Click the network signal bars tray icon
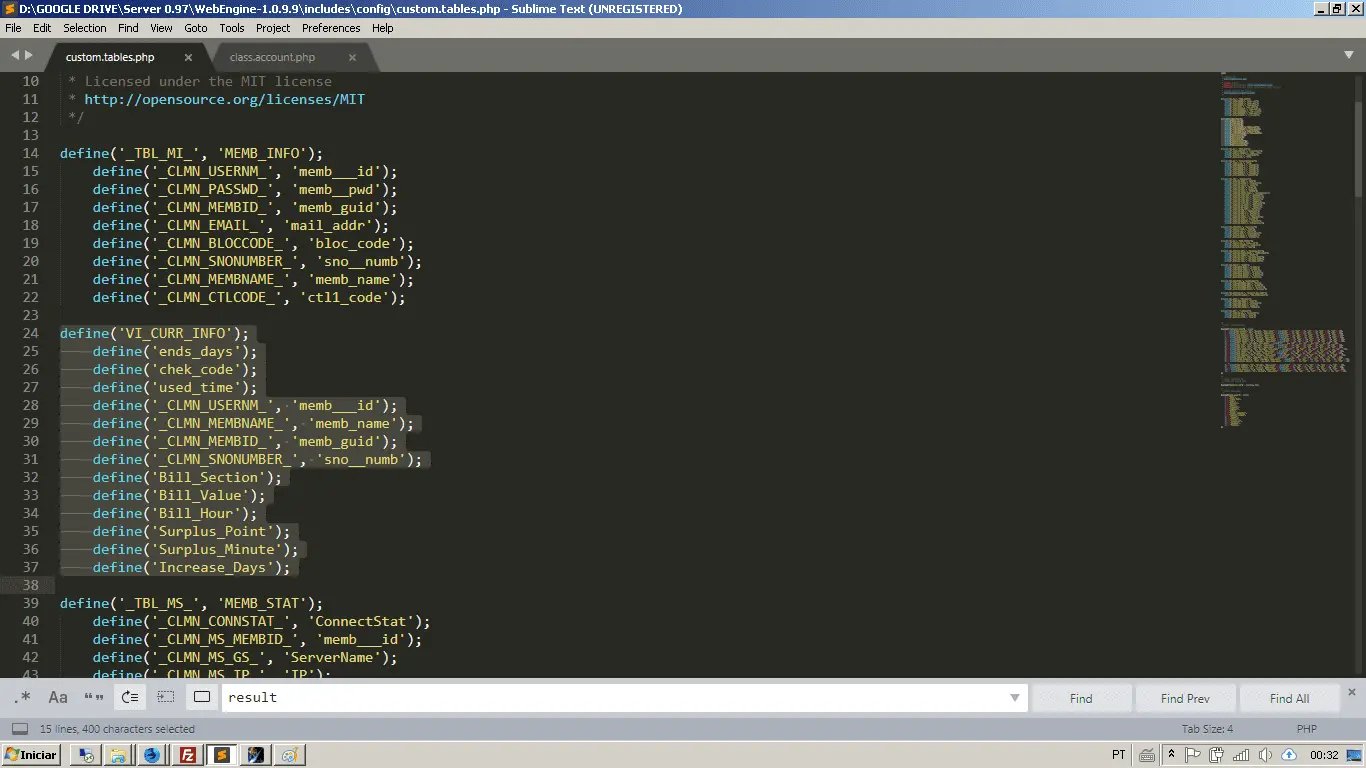 tap(1241, 755)
